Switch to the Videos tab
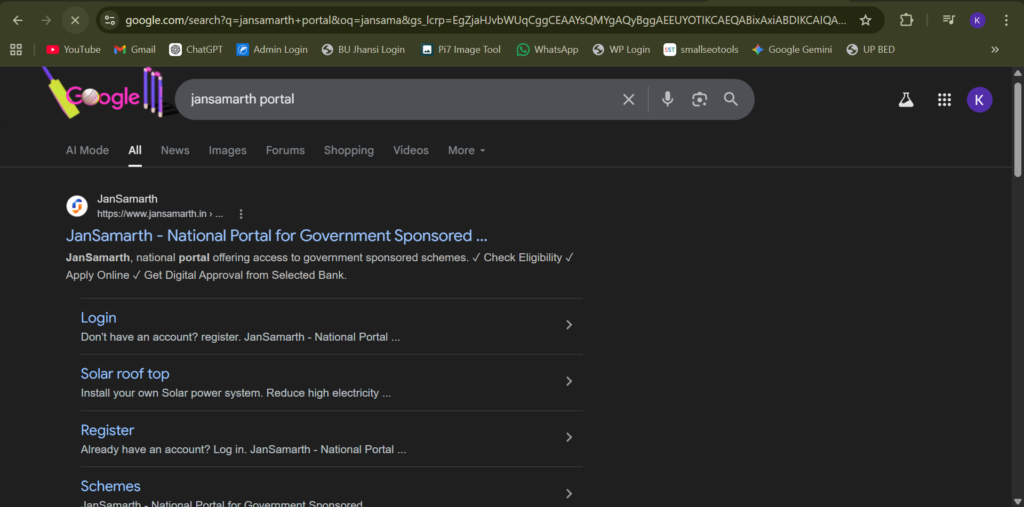The height and width of the screenshot is (507, 1024). tap(411, 150)
